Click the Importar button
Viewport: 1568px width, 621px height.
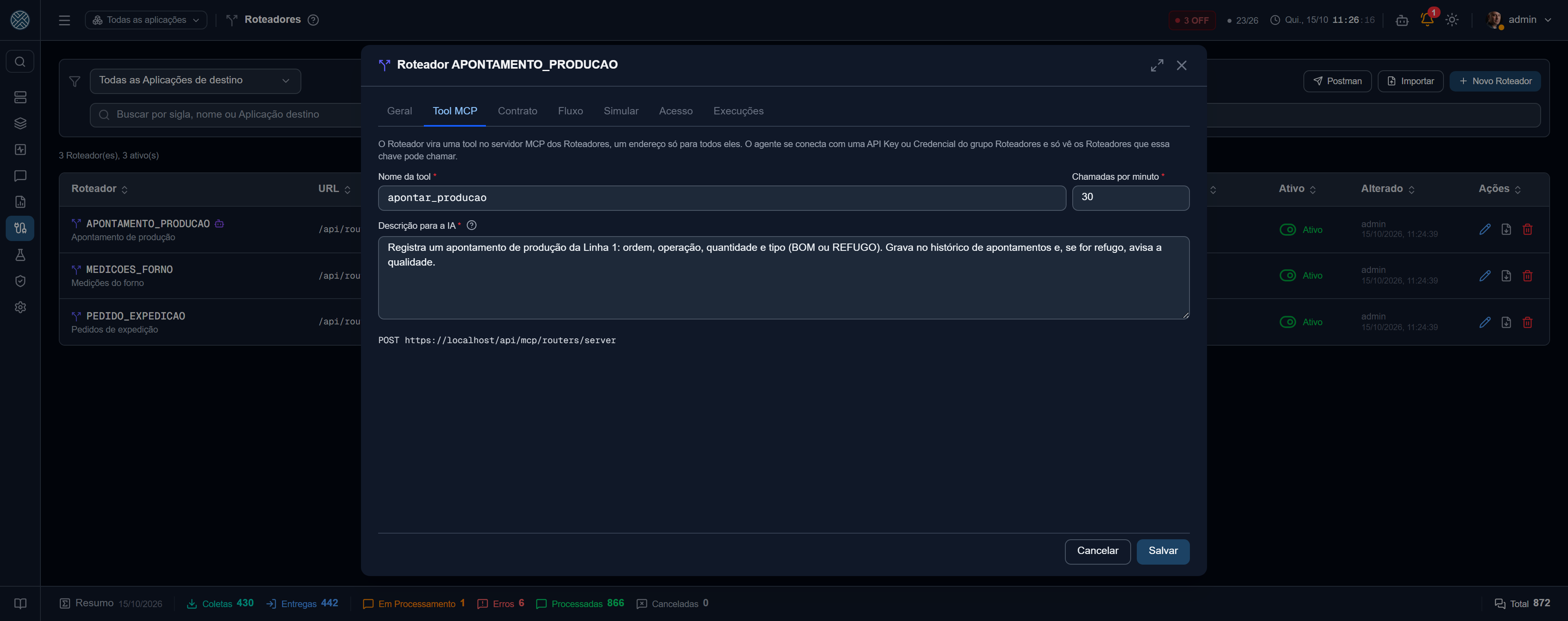[1410, 81]
